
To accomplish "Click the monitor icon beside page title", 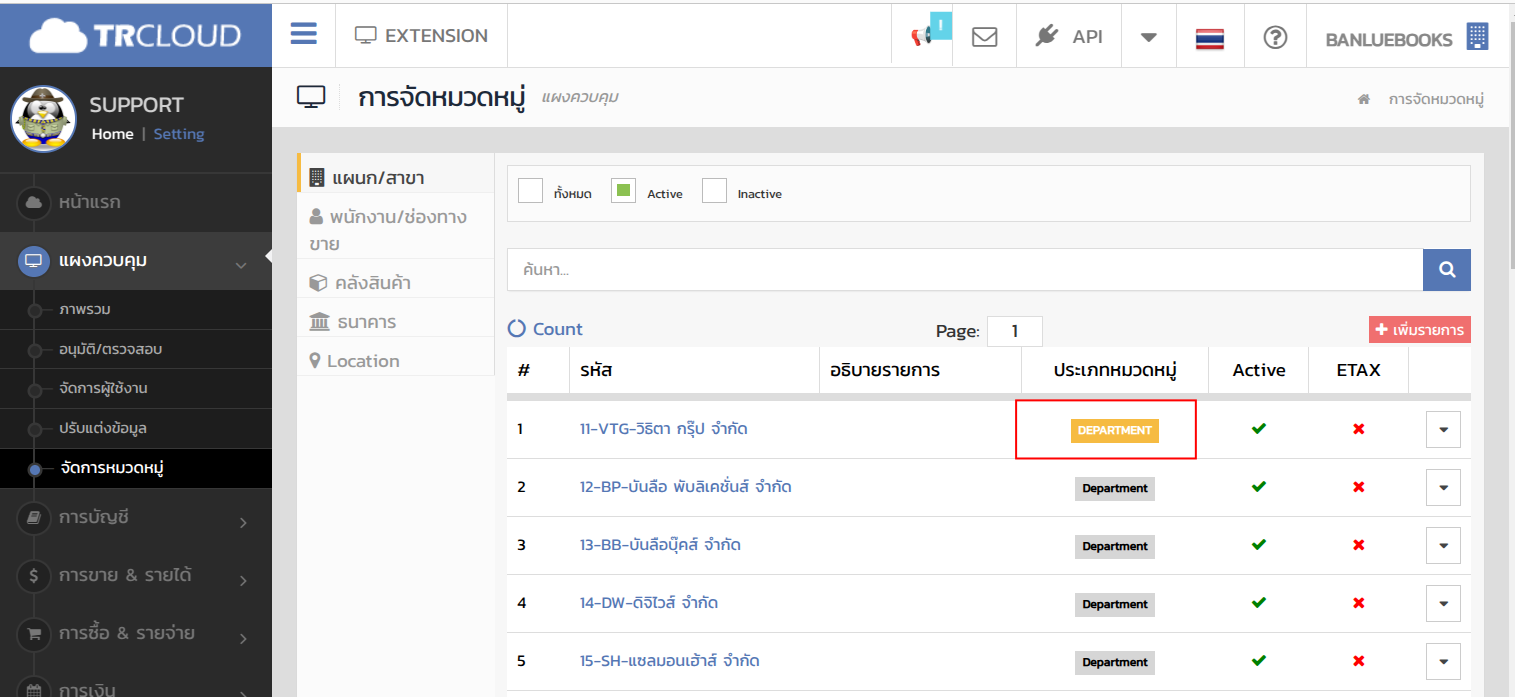I will (x=311, y=98).
